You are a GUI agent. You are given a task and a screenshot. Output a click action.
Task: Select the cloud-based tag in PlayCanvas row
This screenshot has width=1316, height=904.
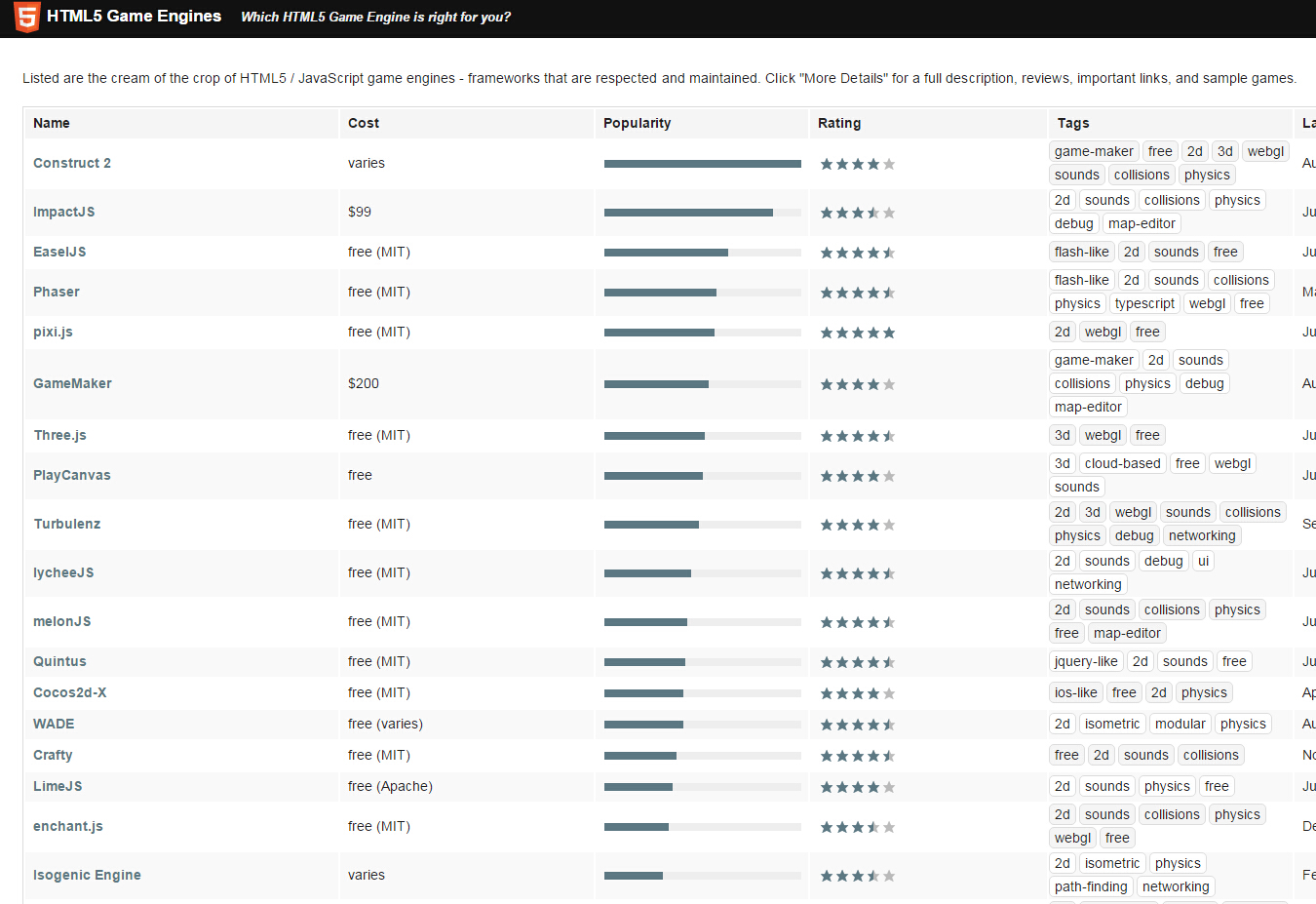(1122, 463)
